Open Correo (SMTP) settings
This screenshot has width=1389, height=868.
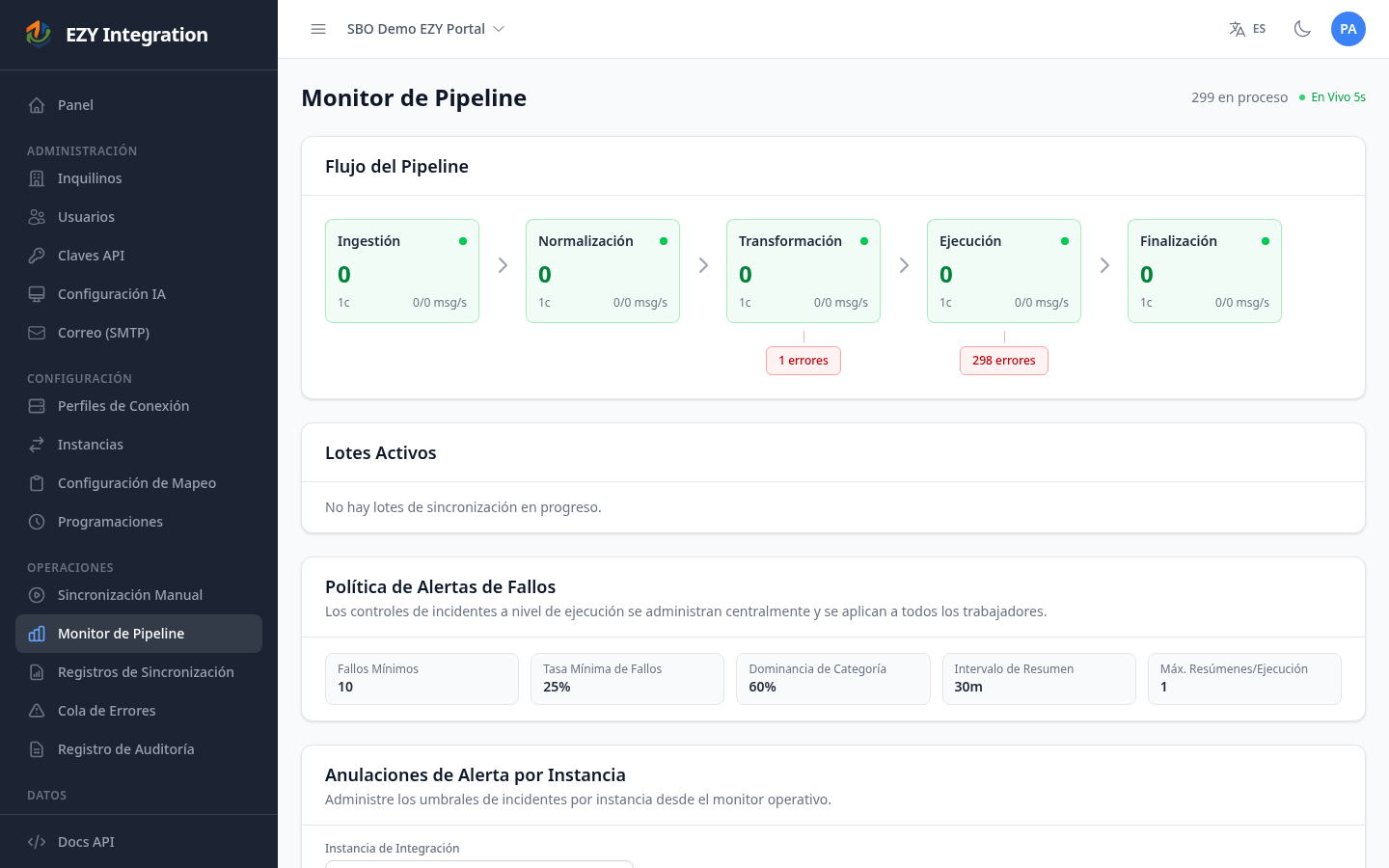pos(139,333)
